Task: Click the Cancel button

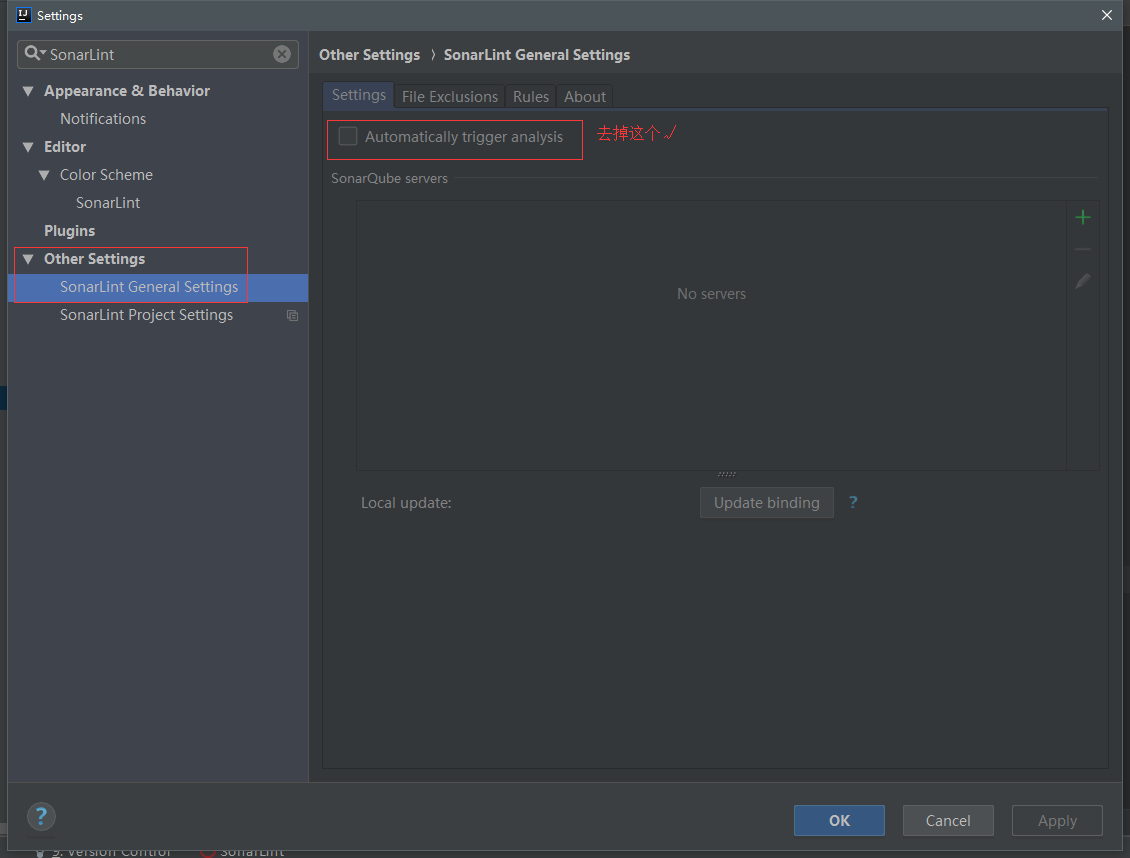Action: click(x=948, y=821)
